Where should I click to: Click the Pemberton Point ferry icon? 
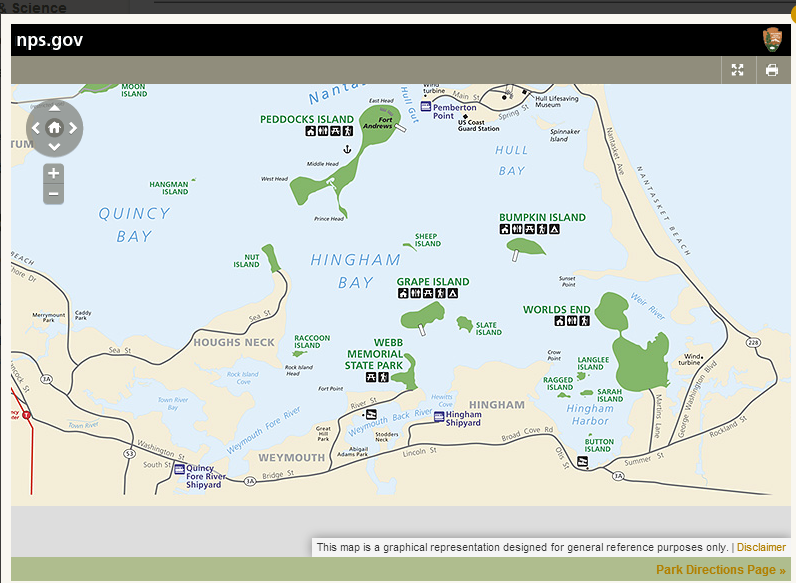[425, 107]
